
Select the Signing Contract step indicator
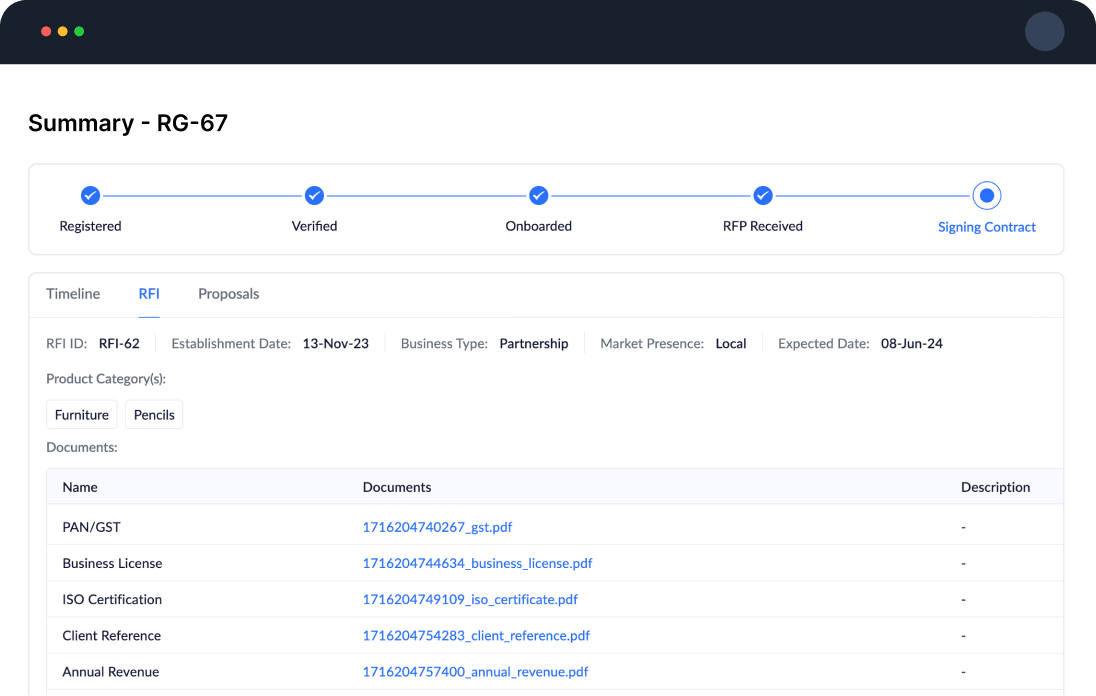pyautogui.click(x=986, y=195)
